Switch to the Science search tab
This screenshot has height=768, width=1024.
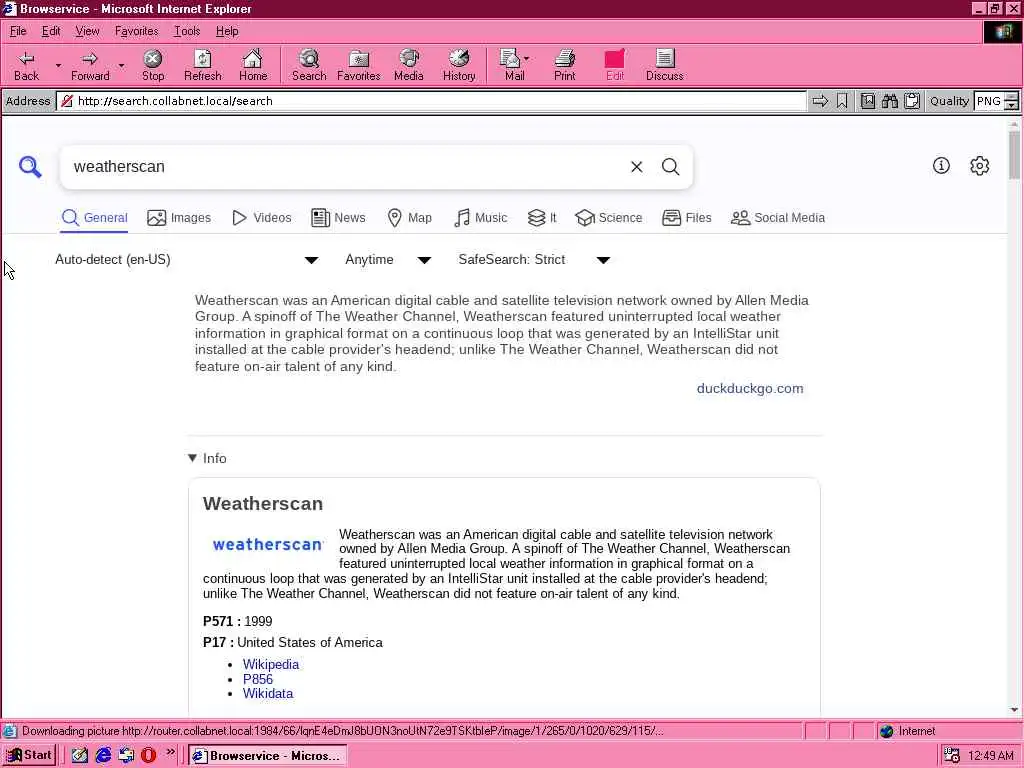coord(609,218)
